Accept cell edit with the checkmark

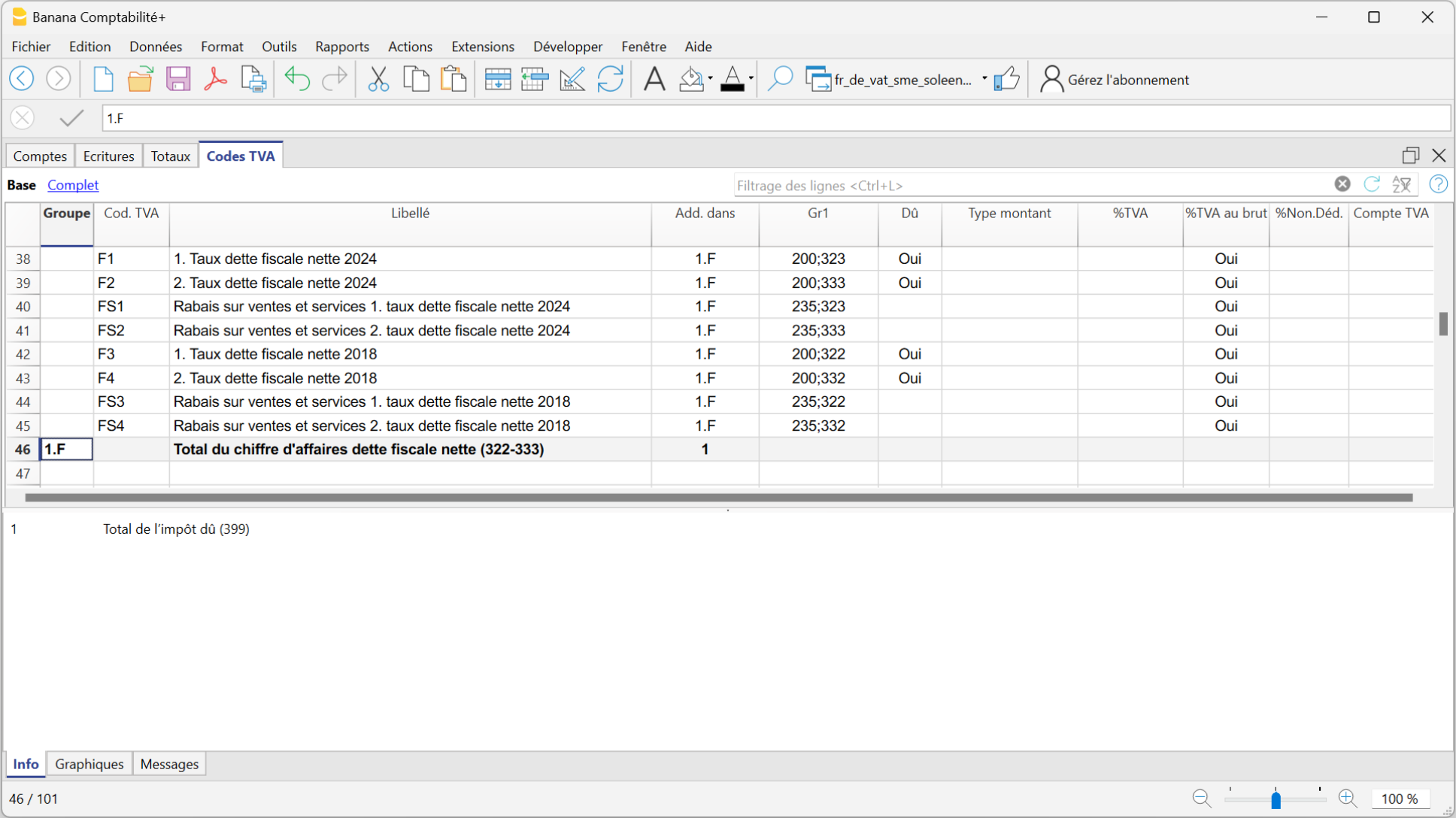pyautogui.click(x=71, y=118)
